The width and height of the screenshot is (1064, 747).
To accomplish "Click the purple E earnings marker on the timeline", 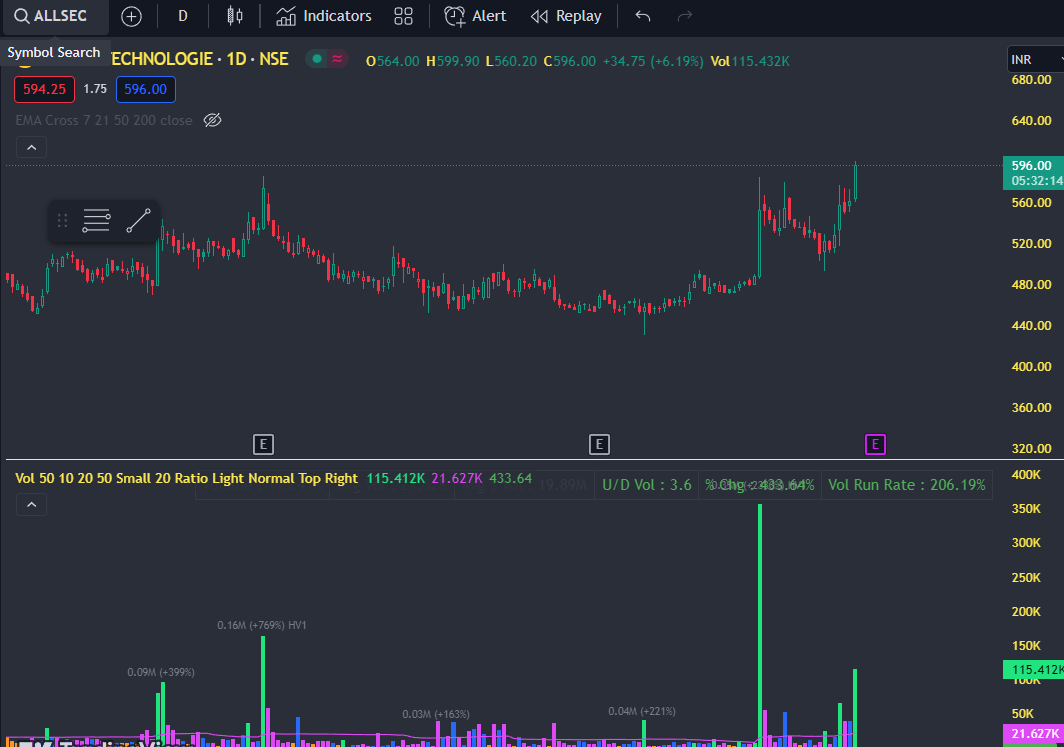I will pyautogui.click(x=875, y=444).
